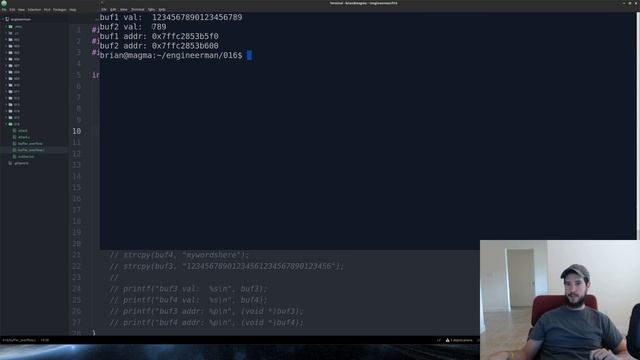Screen dimensions: 640x360
Task: Click the deprecation warning icon in status bar
Action: [x=447, y=340]
